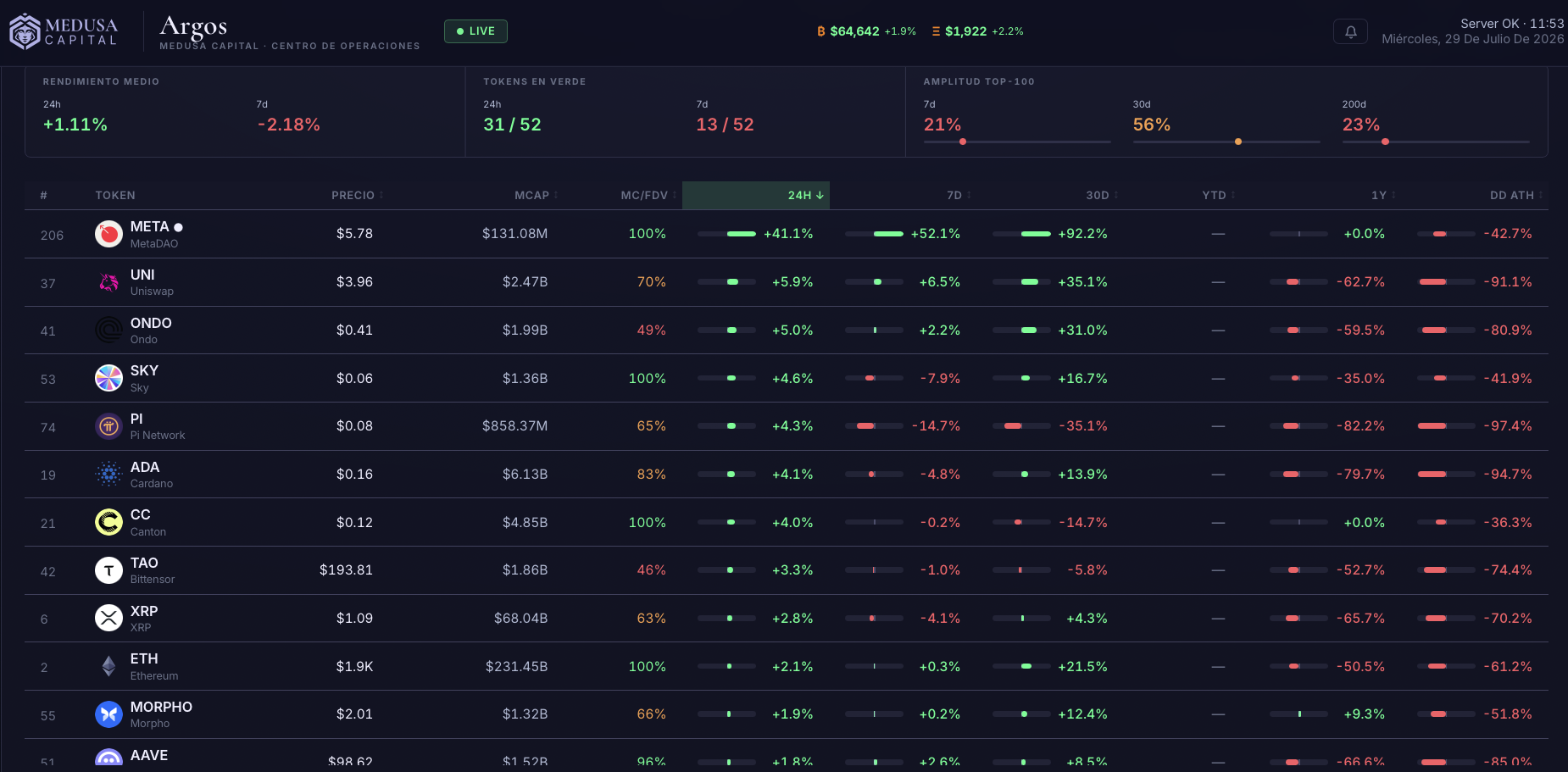Sort table by 7D column

pyautogui.click(x=959, y=195)
